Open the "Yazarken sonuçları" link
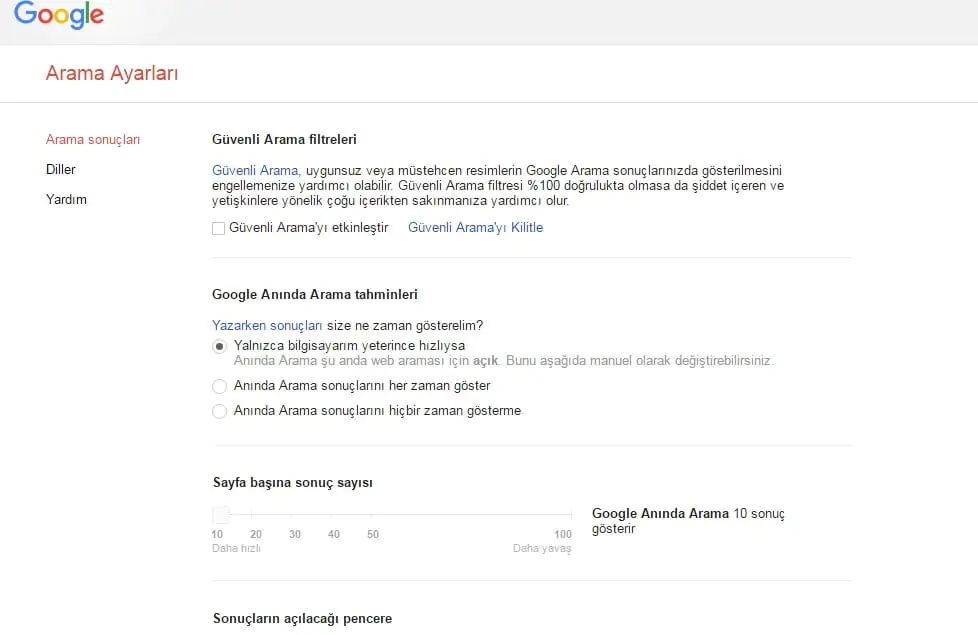This screenshot has width=978, height=635. coord(266,325)
